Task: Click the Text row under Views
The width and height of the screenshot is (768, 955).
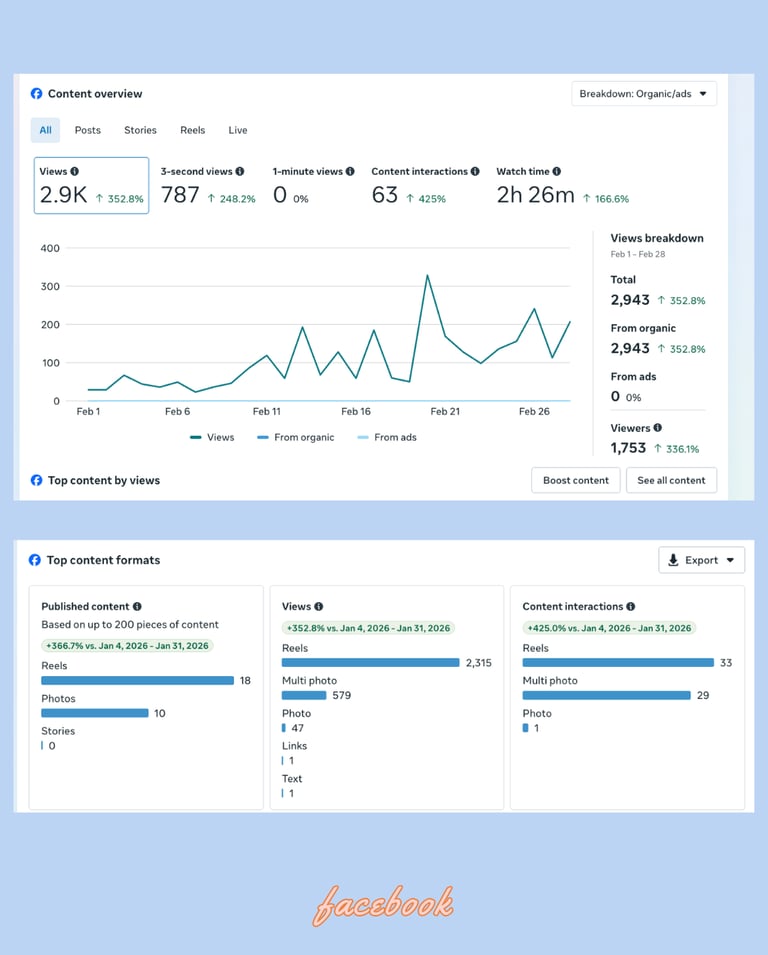Action: pos(292,786)
